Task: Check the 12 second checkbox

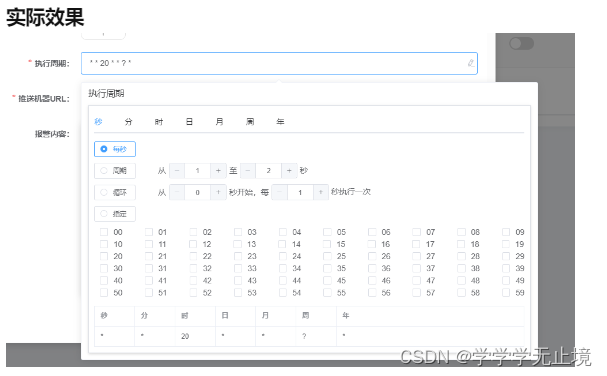Action: click(x=193, y=244)
